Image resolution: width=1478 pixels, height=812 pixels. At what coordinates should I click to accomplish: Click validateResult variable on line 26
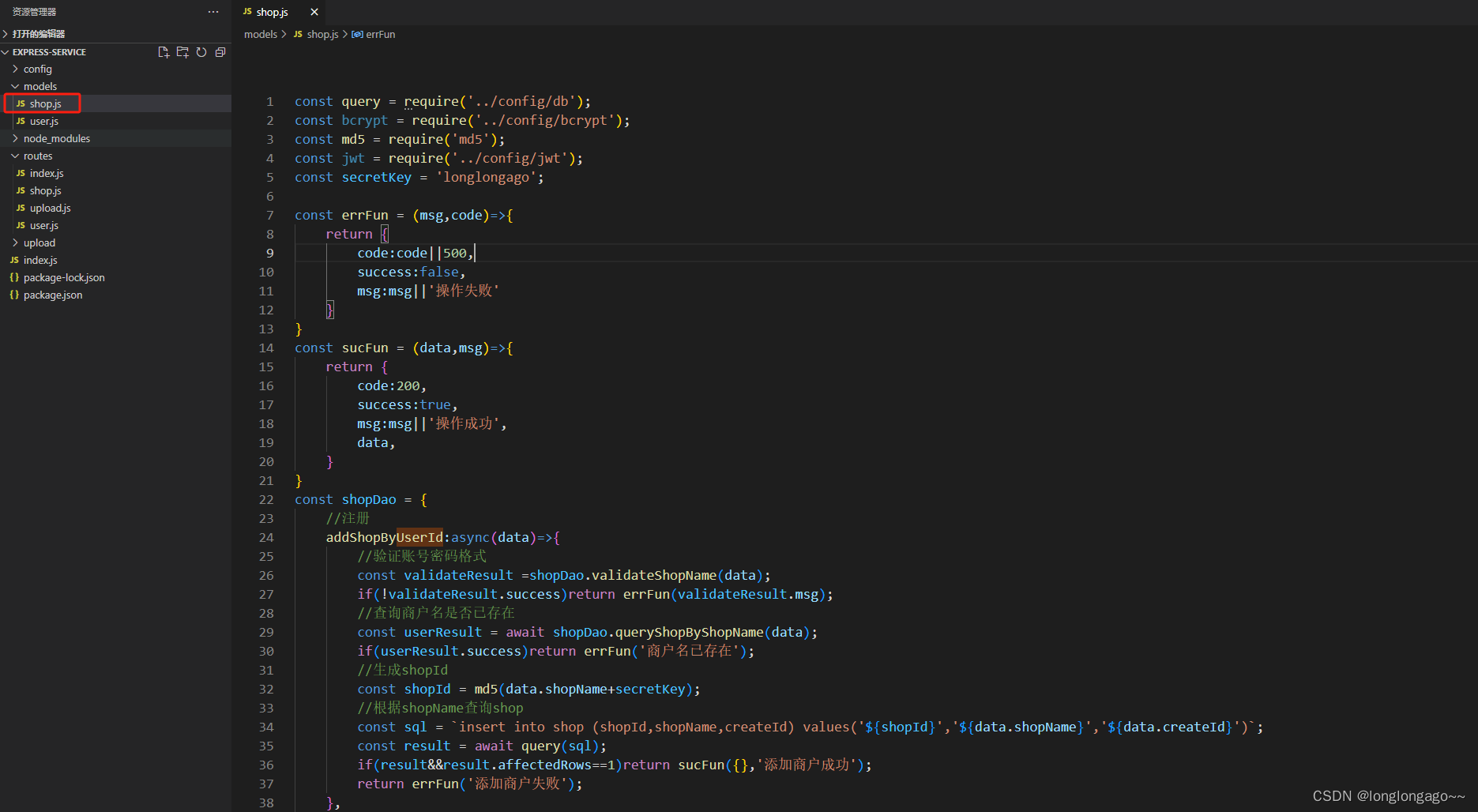458,575
